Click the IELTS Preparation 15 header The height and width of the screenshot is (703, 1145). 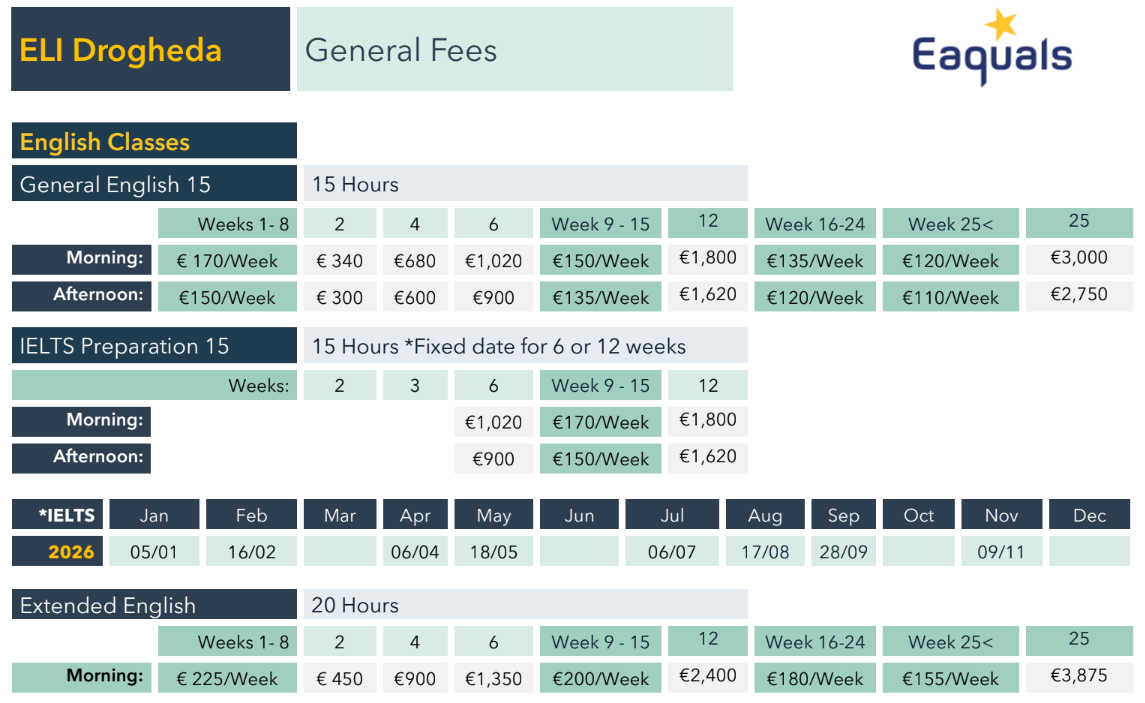point(154,346)
